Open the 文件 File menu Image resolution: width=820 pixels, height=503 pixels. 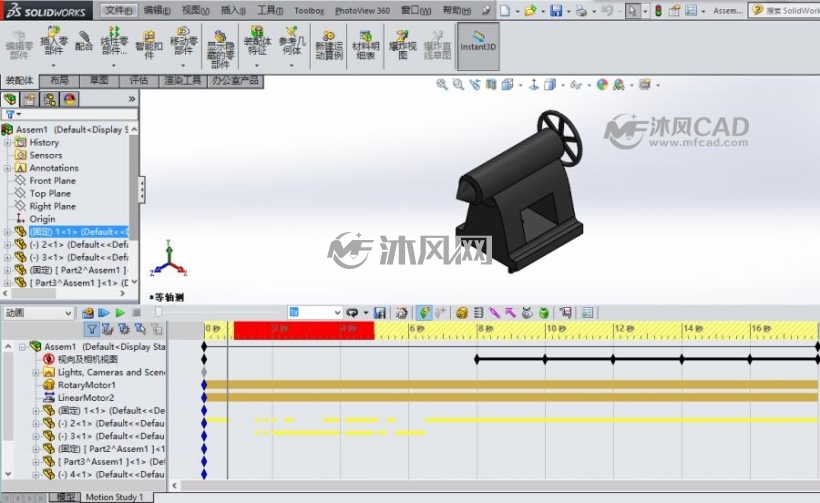point(118,10)
